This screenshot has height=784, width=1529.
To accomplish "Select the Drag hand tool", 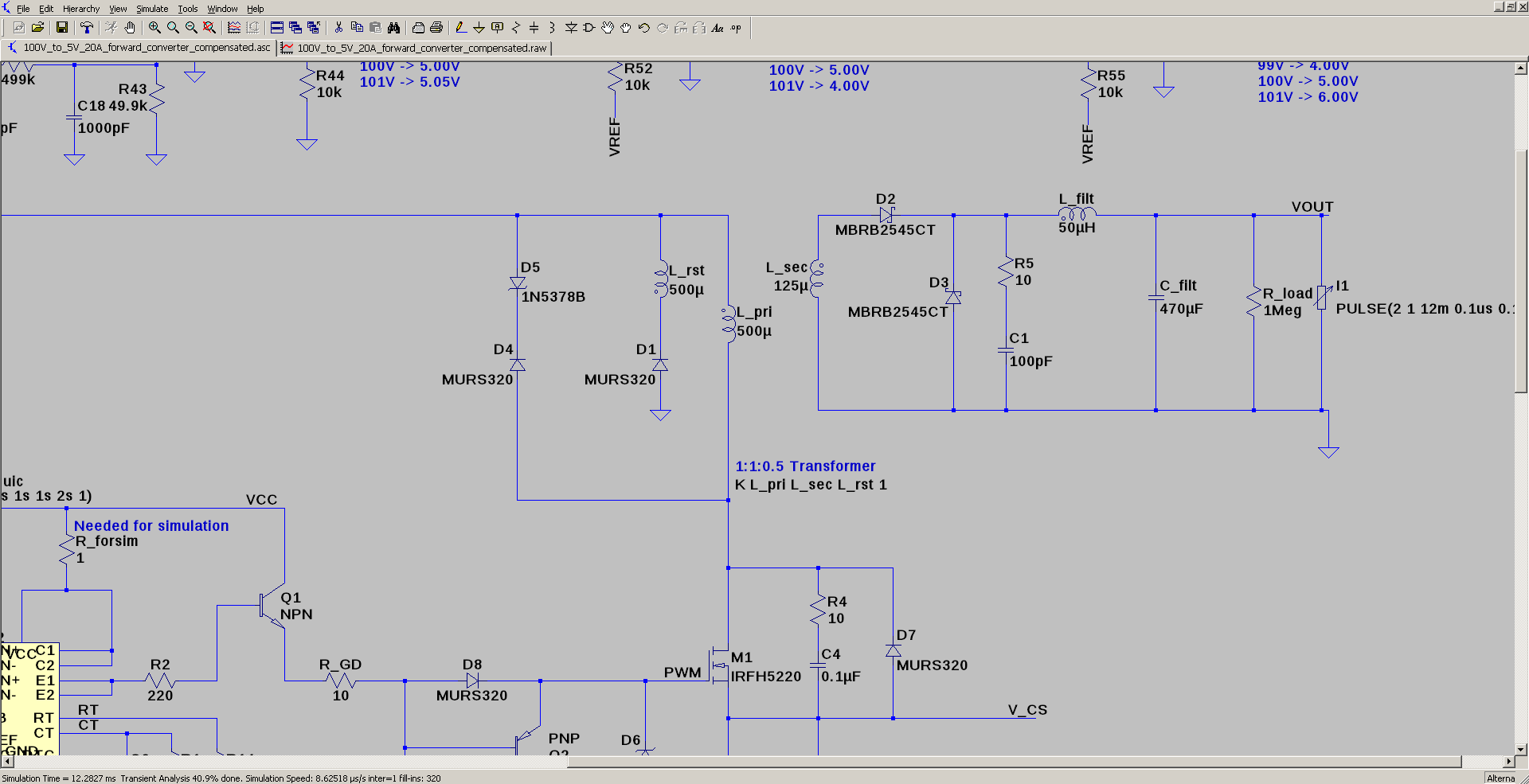I will (626, 28).
